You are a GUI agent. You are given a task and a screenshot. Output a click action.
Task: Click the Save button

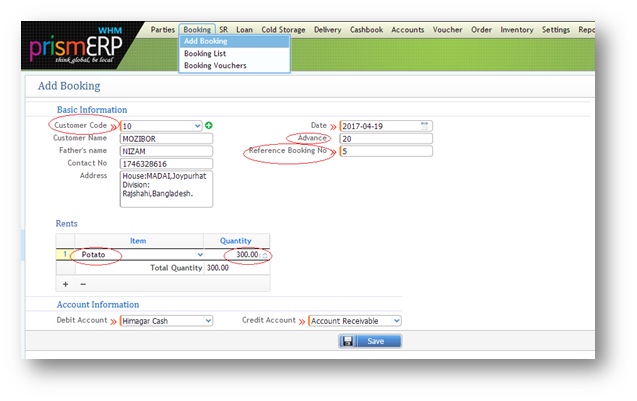click(369, 341)
